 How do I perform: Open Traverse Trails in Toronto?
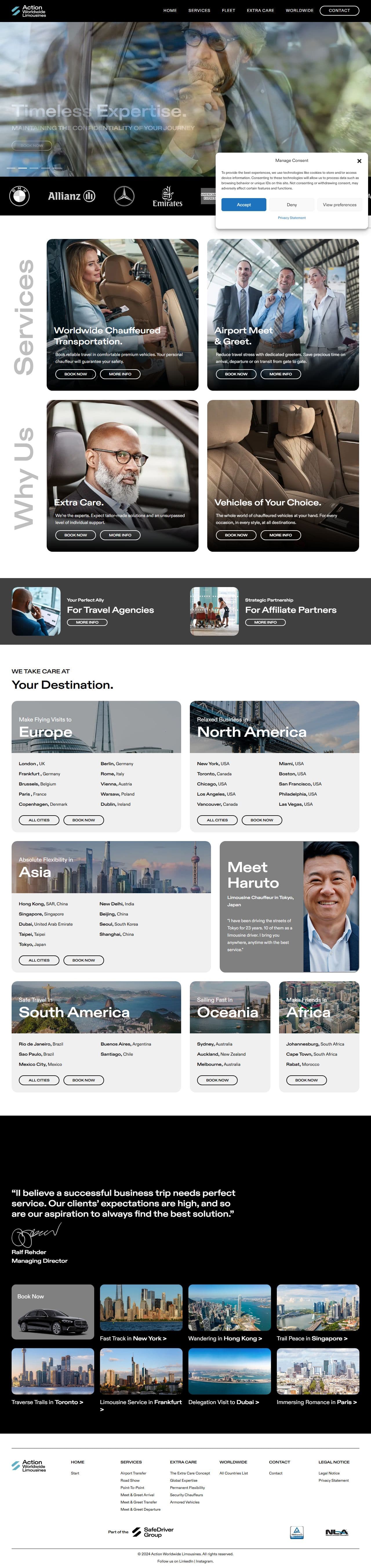(x=48, y=1402)
